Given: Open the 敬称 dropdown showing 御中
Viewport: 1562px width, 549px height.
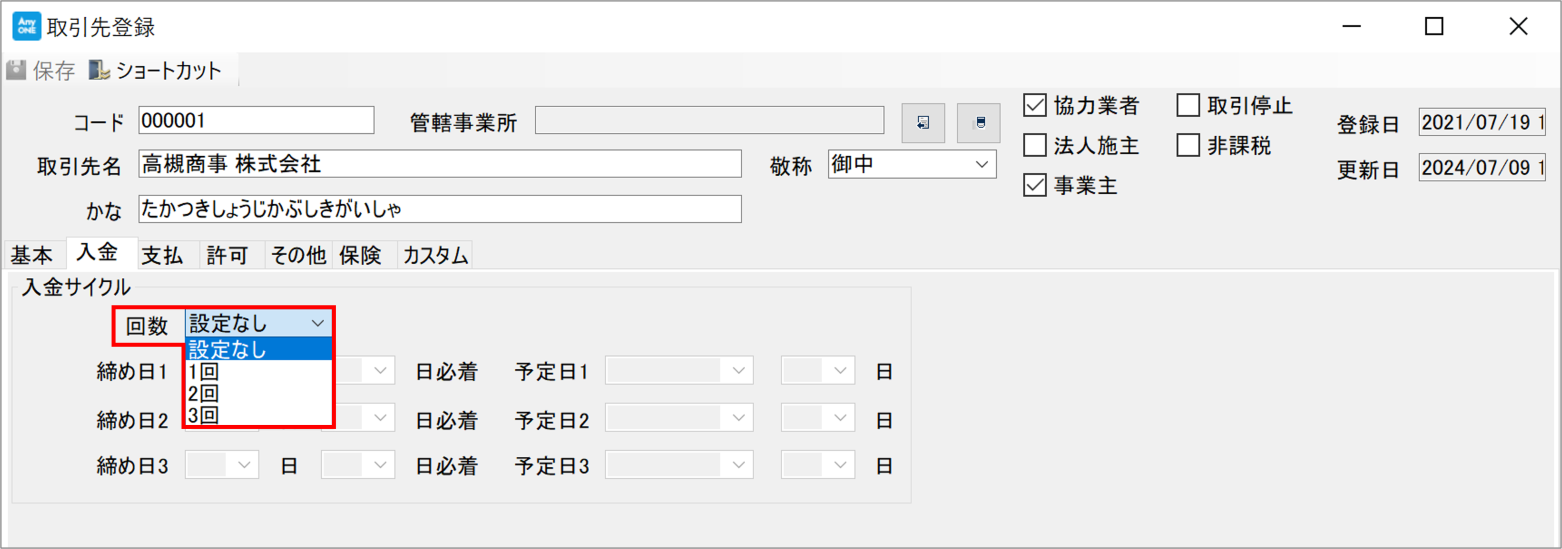Looking at the screenshot, I should 912,164.
